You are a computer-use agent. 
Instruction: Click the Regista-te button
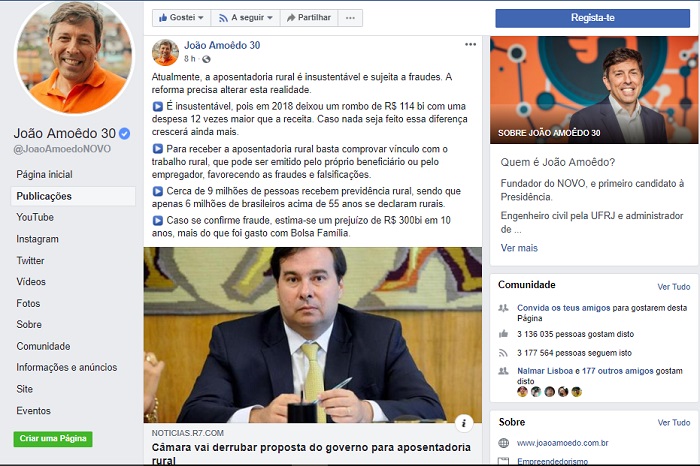[x=592, y=18]
